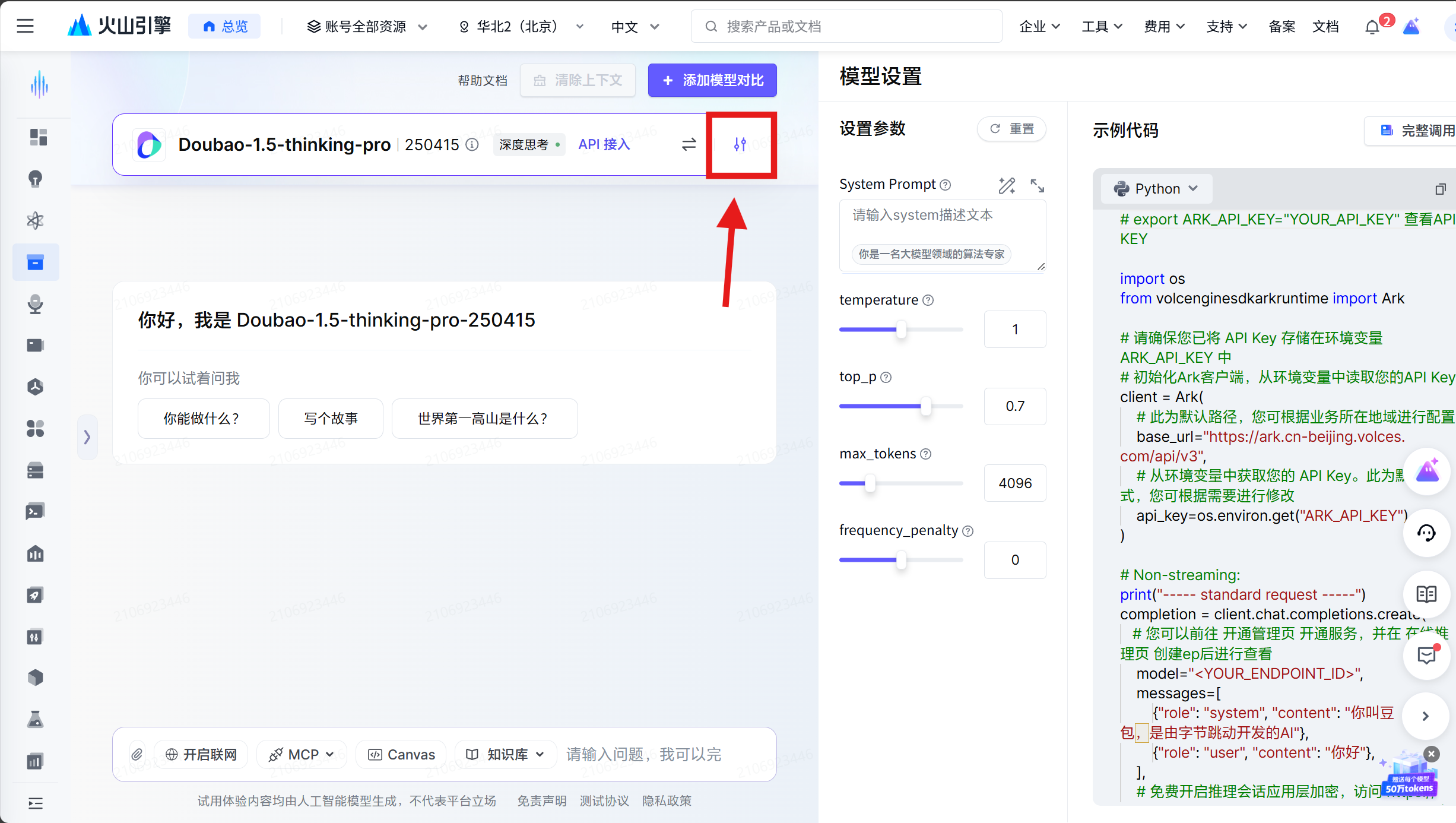Click the customer service headset icon

pos(1426,533)
